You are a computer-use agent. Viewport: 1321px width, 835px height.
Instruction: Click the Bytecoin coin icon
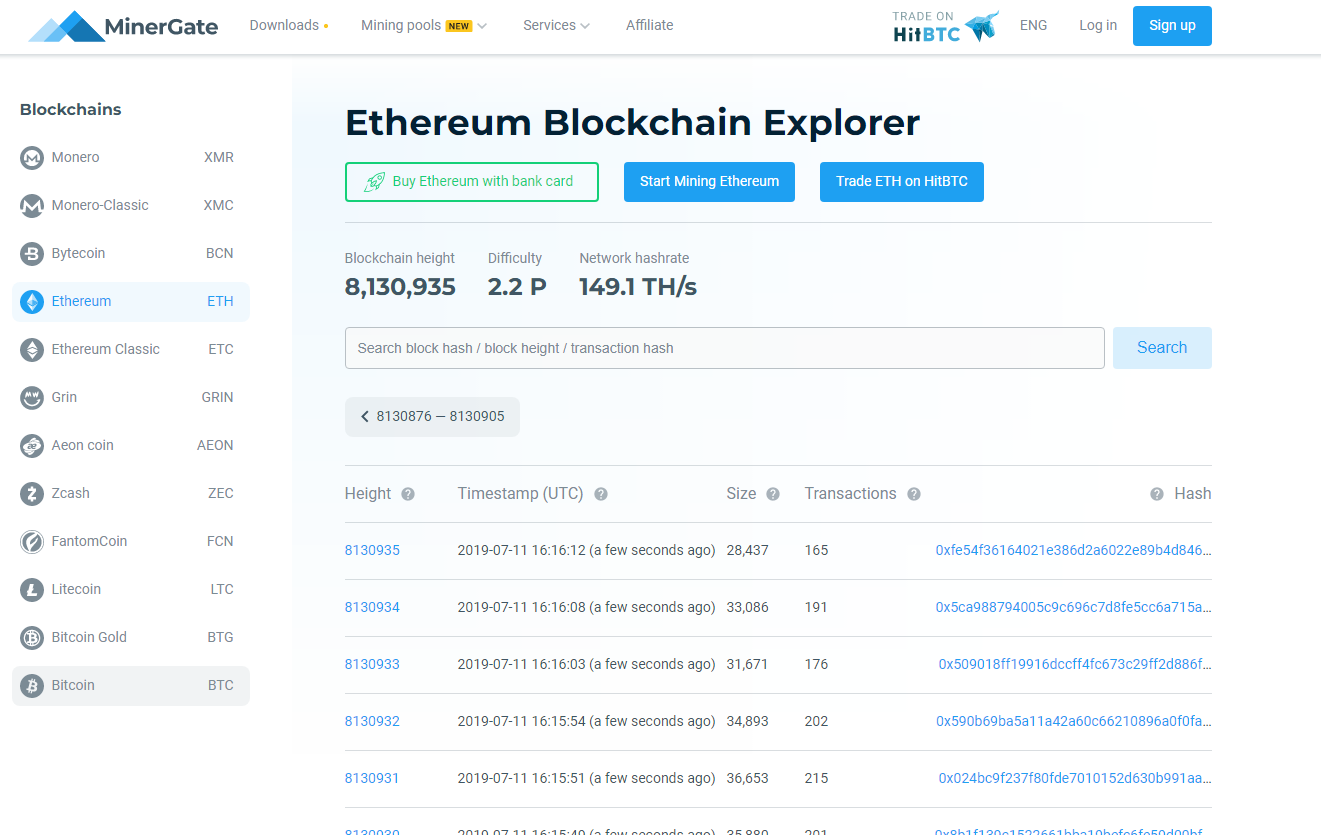[32, 254]
